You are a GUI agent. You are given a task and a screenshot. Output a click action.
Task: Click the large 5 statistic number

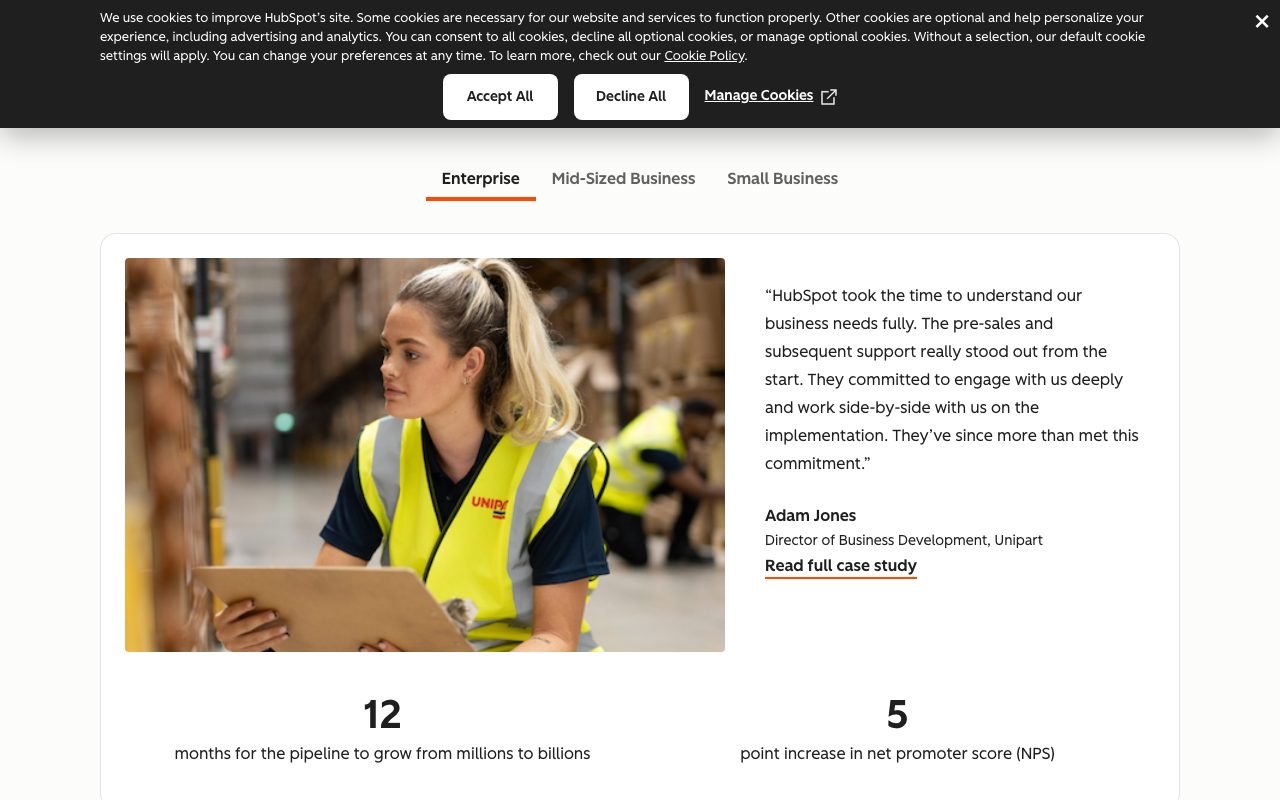coord(897,715)
